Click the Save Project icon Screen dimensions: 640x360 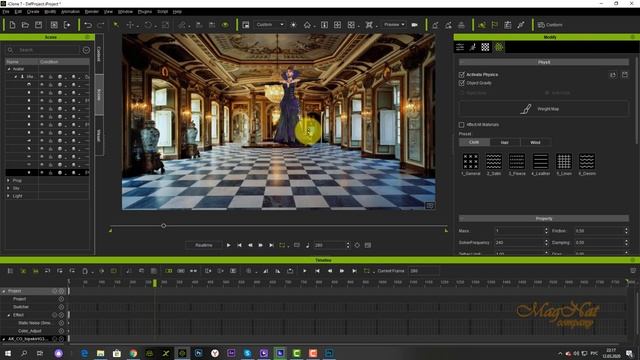coord(38,25)
